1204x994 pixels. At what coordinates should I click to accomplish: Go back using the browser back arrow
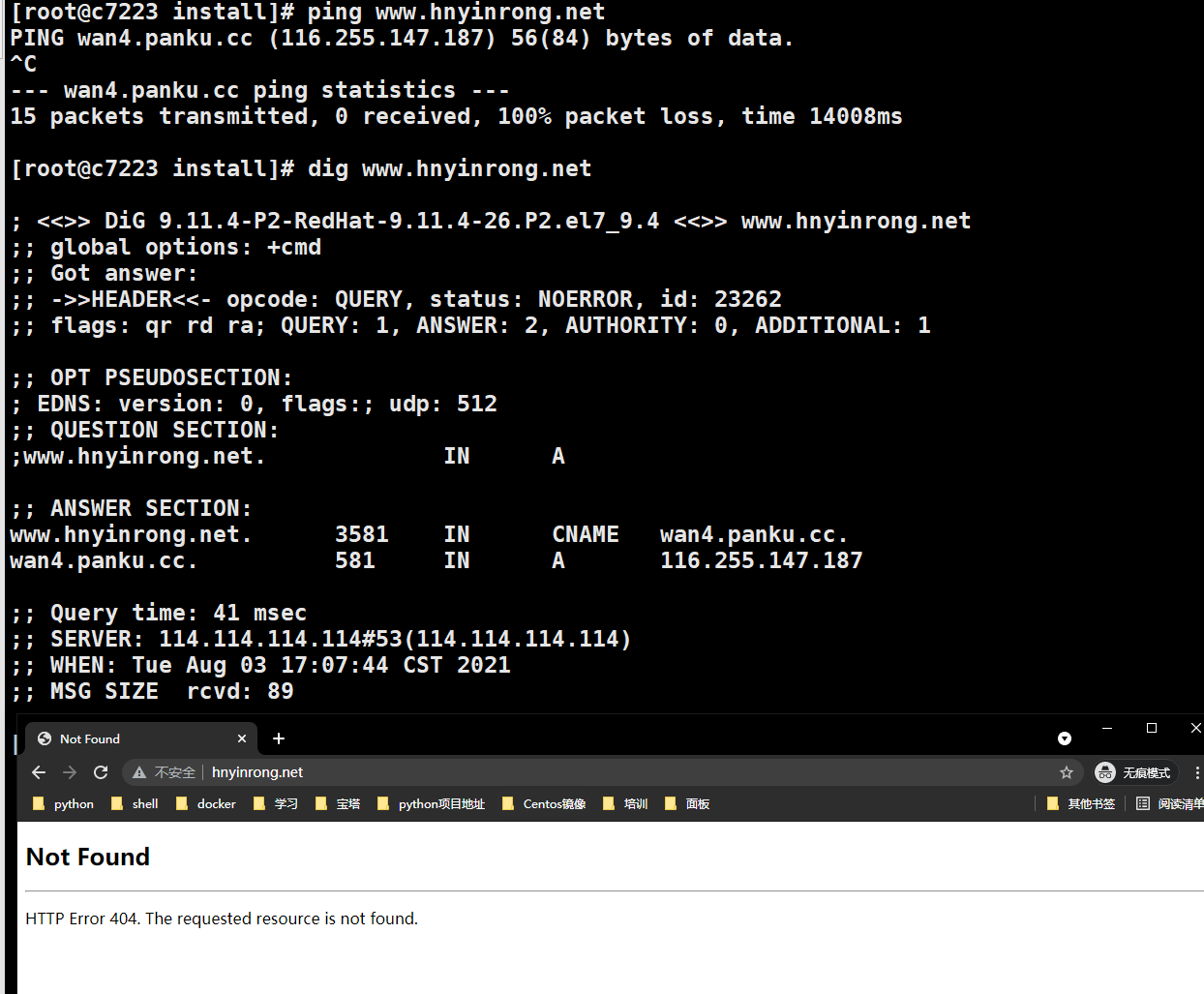tap(39, 772)
